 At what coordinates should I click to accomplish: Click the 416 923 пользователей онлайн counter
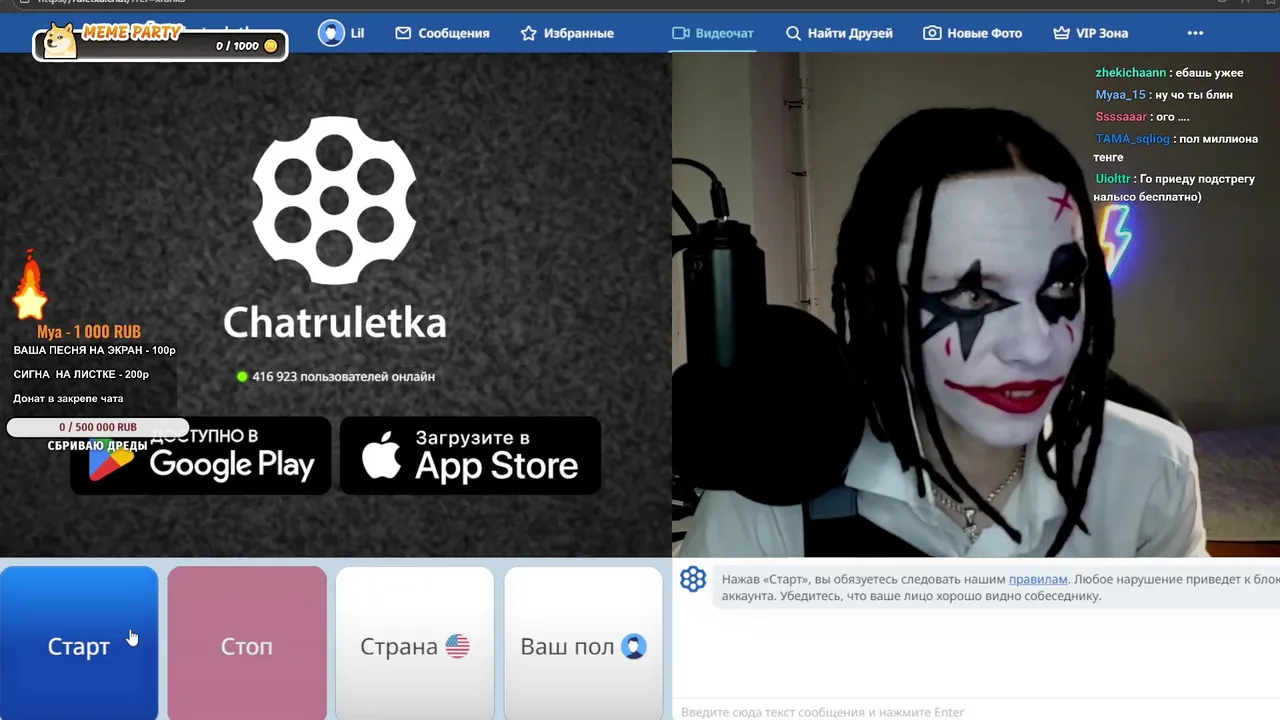coord(335,377)
